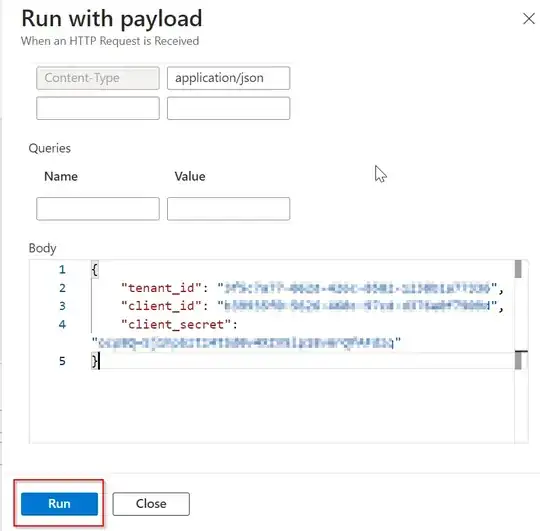This screenshot has width=540, height=531.
Task: Click the blank area of the Body editor
Action: [x=272, y=406]
